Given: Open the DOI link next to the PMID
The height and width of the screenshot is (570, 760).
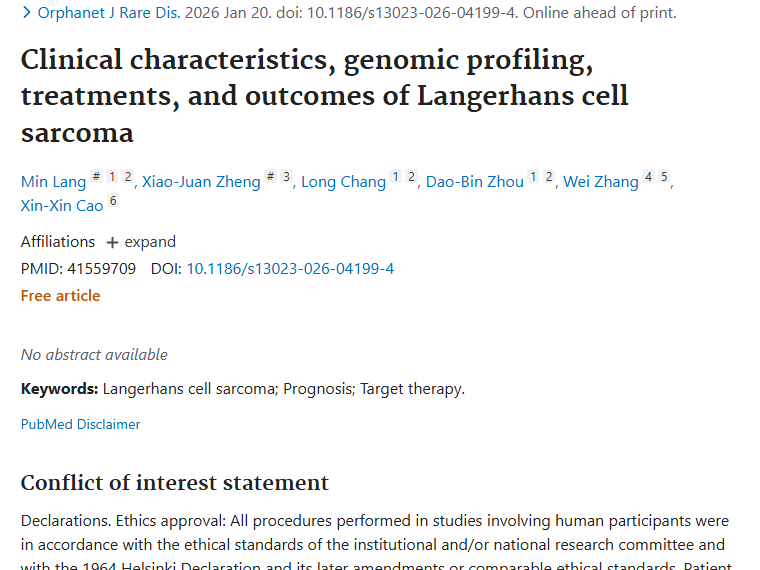Looking at the screenshot, I should click(290, 269).
